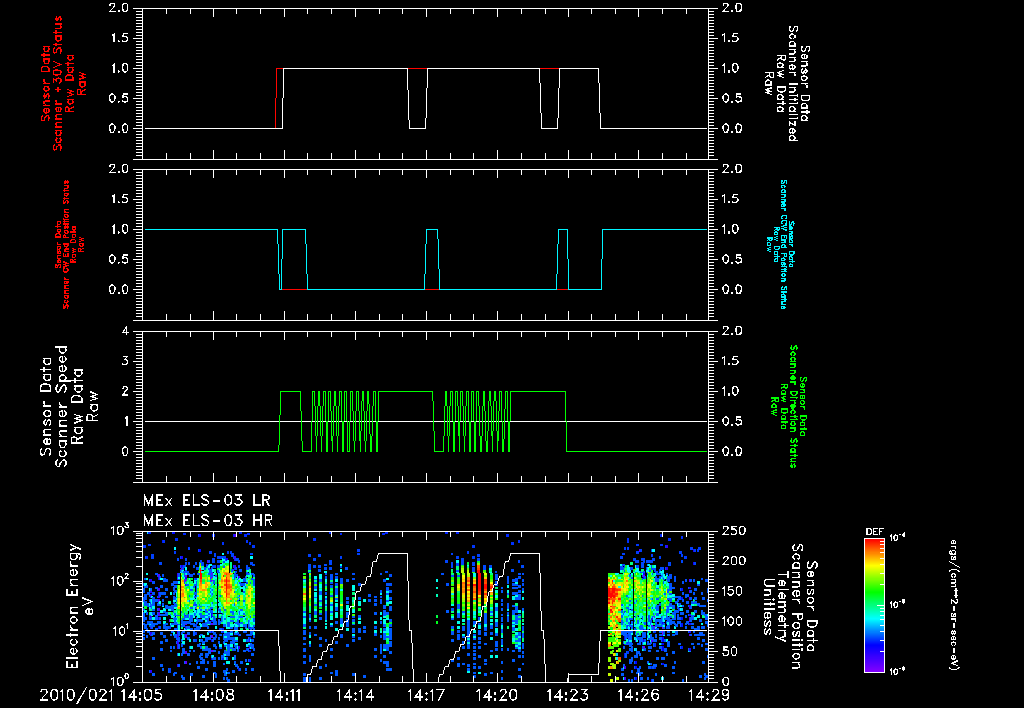Click the 250 tick on Scanner Position axis

click(734, 531)
